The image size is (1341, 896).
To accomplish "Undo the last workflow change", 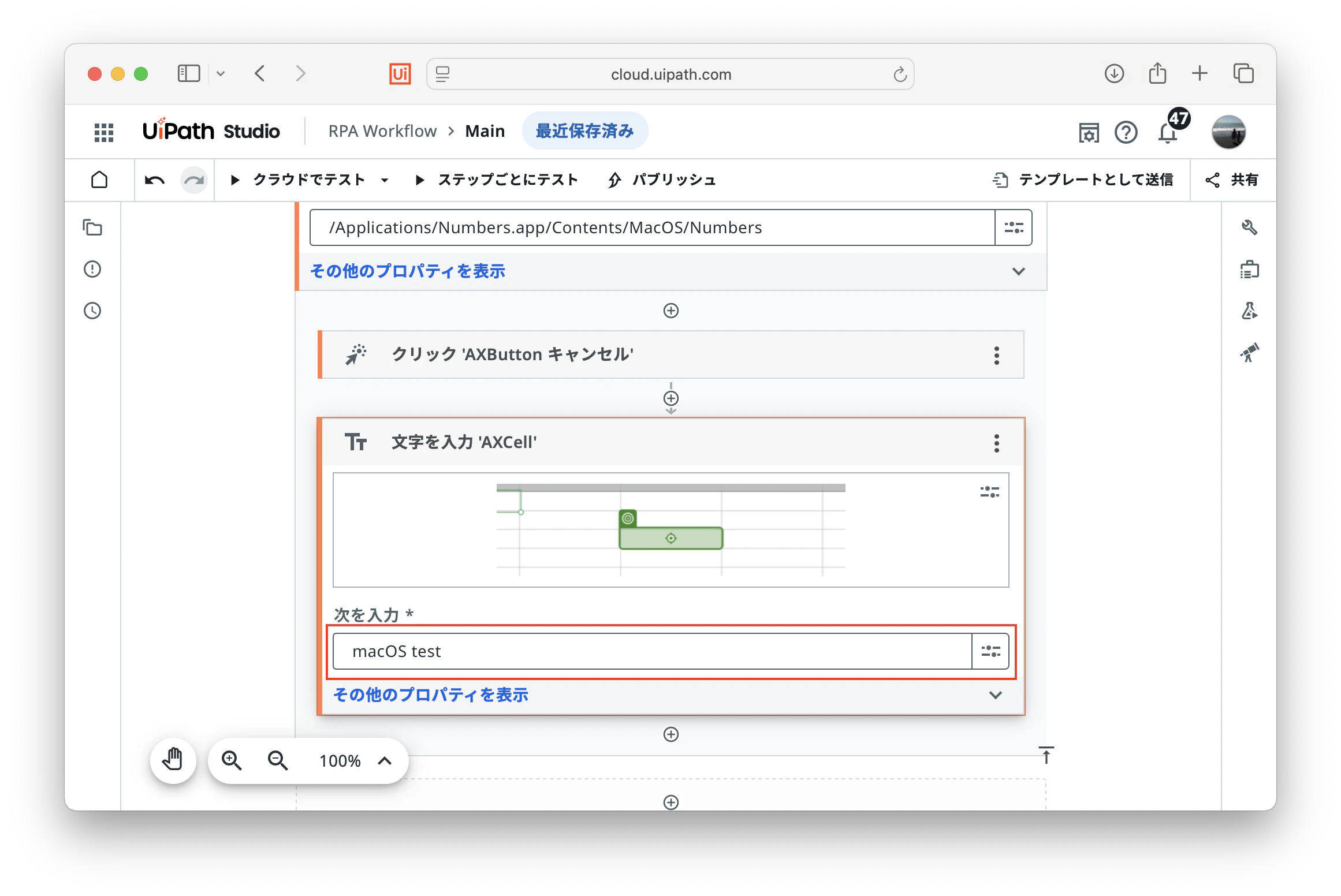I will (155, 180).
